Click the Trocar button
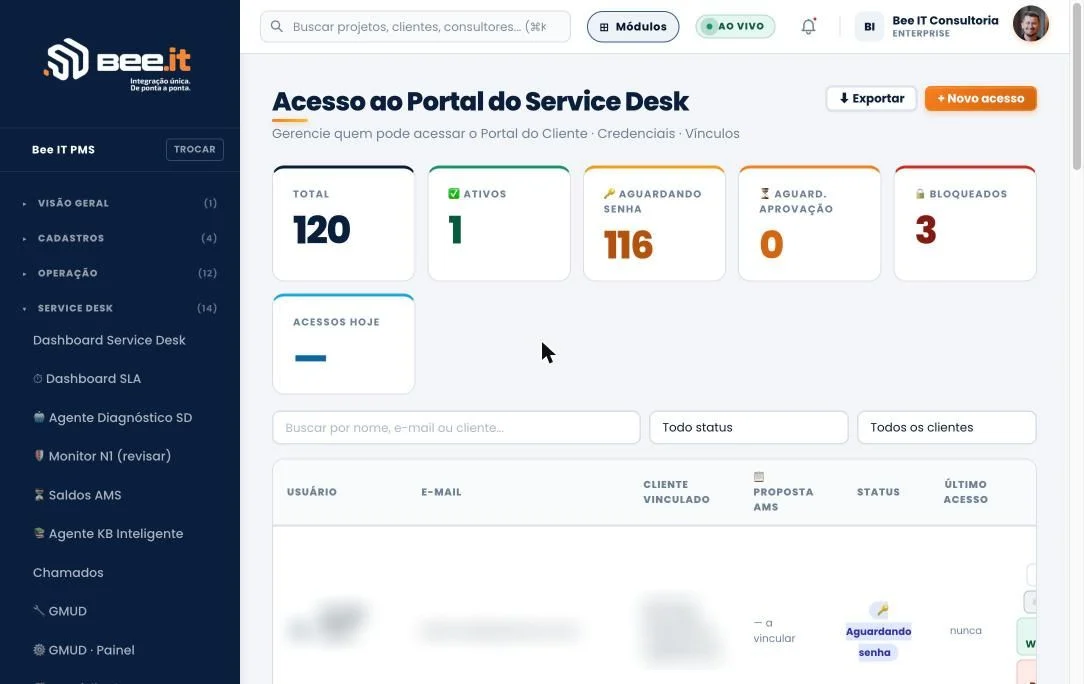Viewport: 1084px width, 684px height. pos(194,149)
